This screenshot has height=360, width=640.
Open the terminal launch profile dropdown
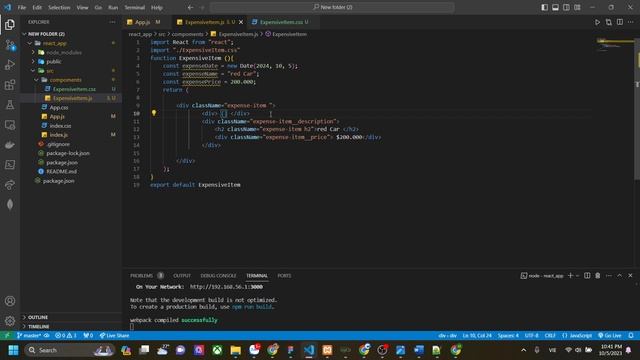point(578,276)
